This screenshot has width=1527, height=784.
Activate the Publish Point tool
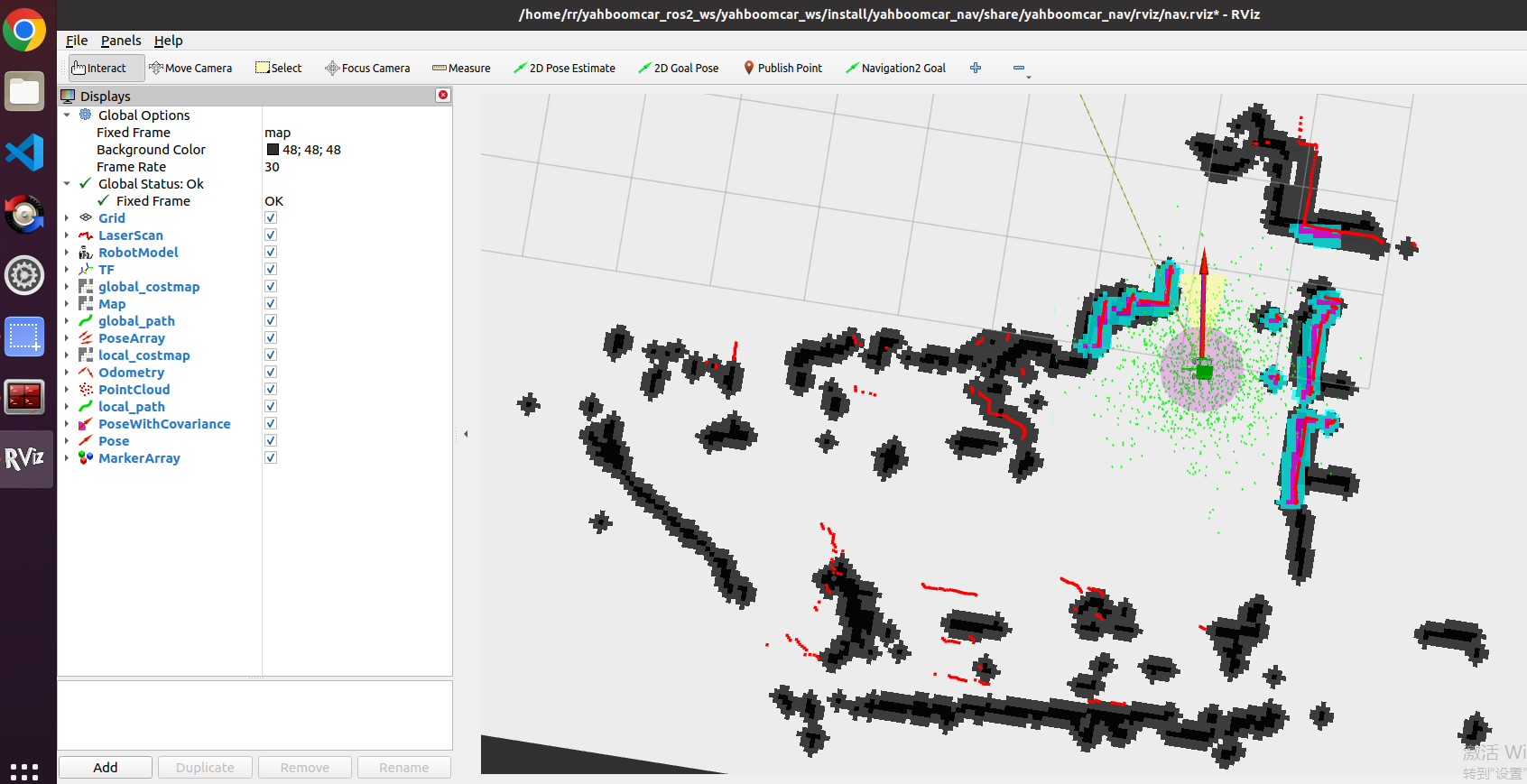click(782, 68)
